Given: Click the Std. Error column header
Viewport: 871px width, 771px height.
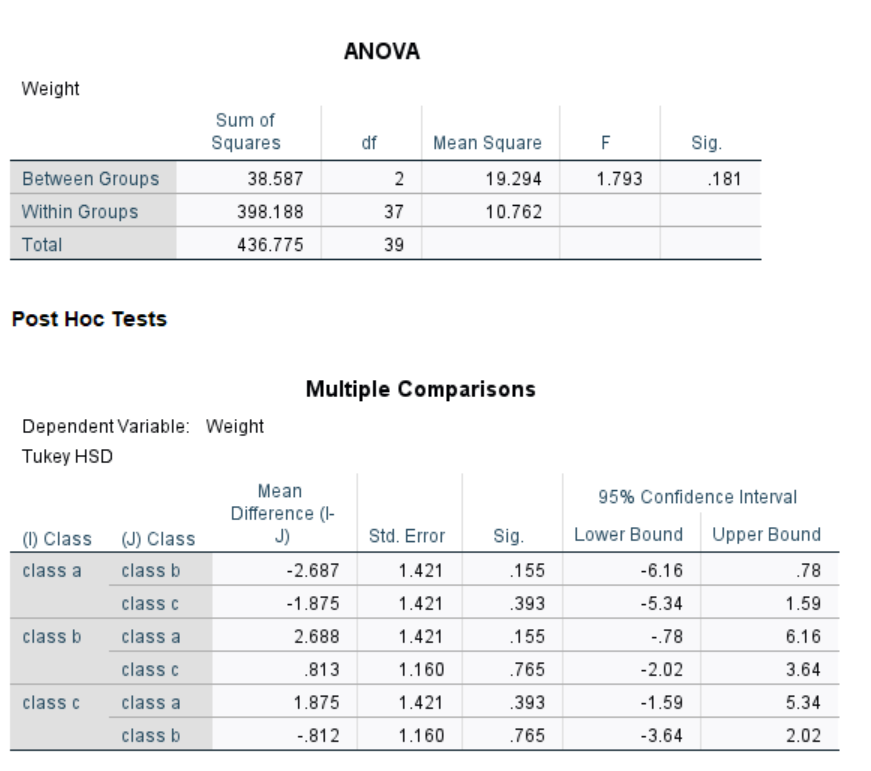Looking at the screenshot, I should 409,539.
